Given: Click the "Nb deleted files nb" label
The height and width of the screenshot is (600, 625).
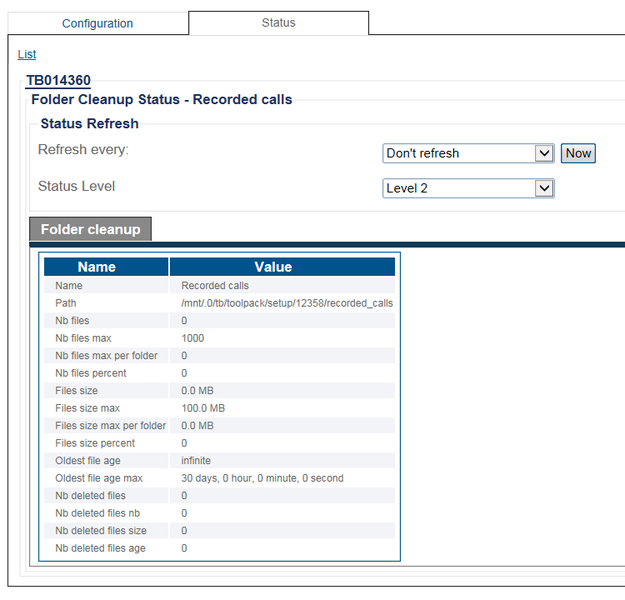Looking at the screenshot, I should click(x=98, y=513).
